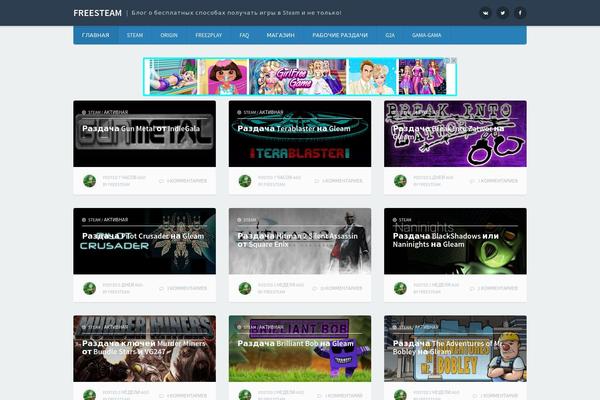The width and height of the screenshot is (600, 400).
Task: Open the G2A menu link
Action: 390,35
